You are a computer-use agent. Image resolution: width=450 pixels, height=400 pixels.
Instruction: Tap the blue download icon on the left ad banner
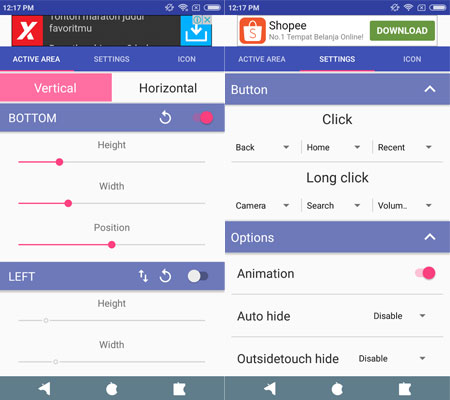[x=196, y=31]
